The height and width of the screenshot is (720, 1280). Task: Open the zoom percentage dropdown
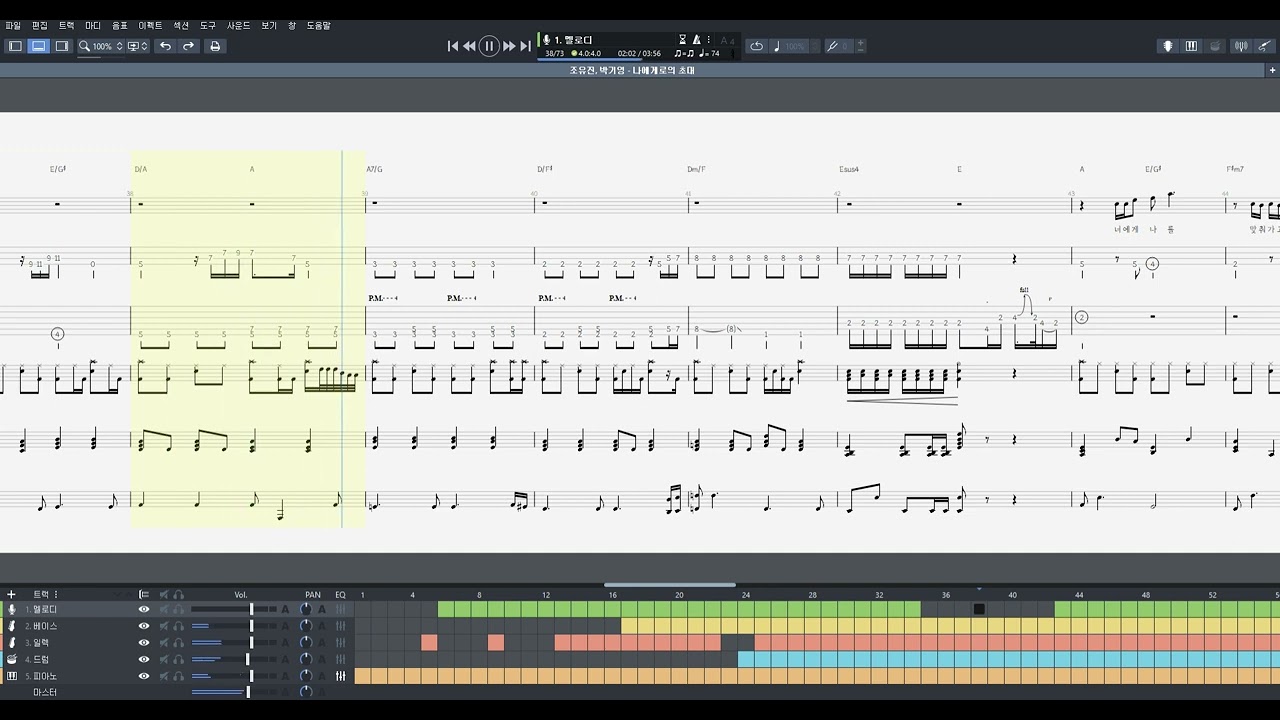101,46
